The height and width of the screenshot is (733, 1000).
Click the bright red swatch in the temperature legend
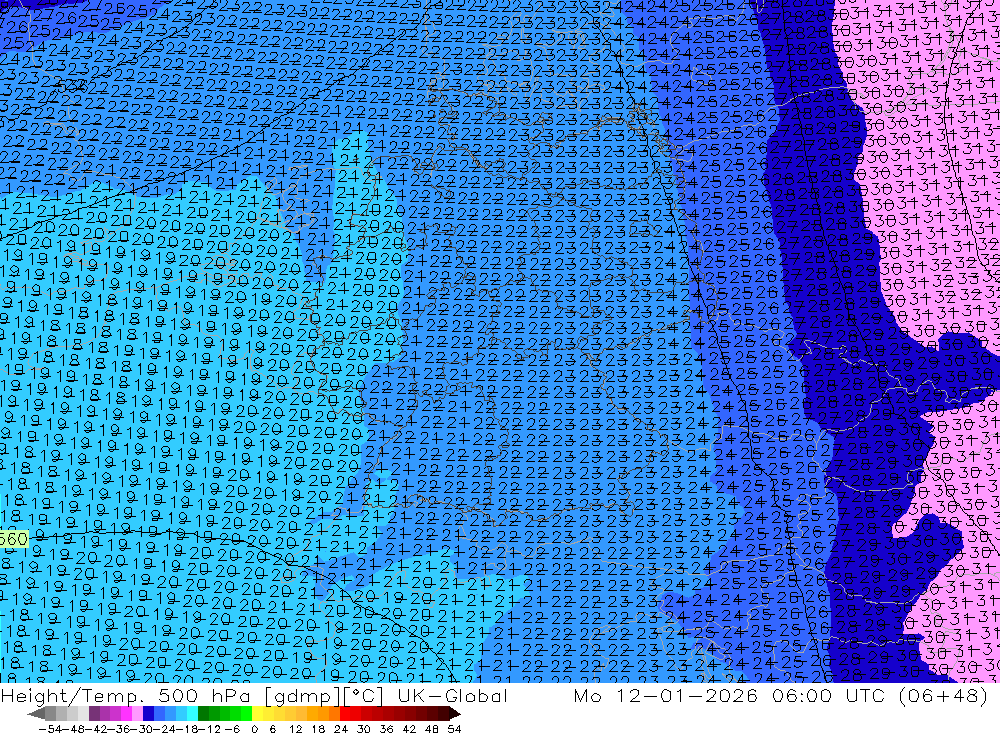click(345, 714)
